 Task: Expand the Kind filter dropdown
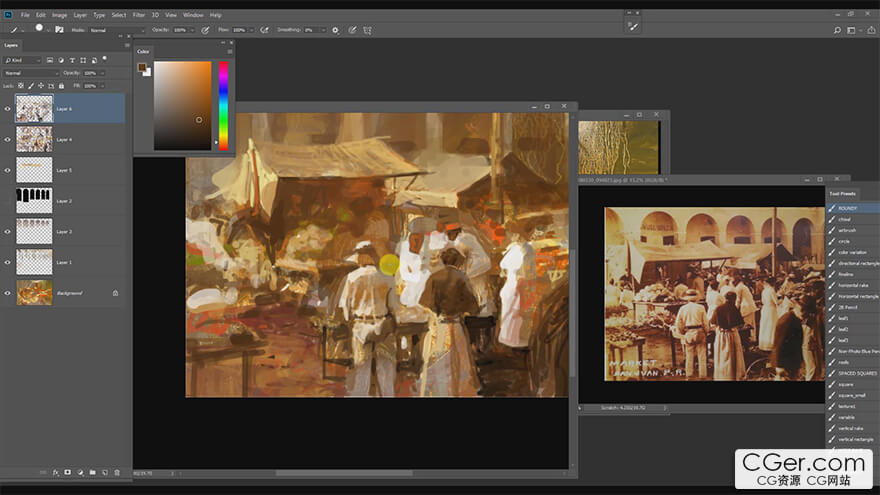[x=22, y=60]
